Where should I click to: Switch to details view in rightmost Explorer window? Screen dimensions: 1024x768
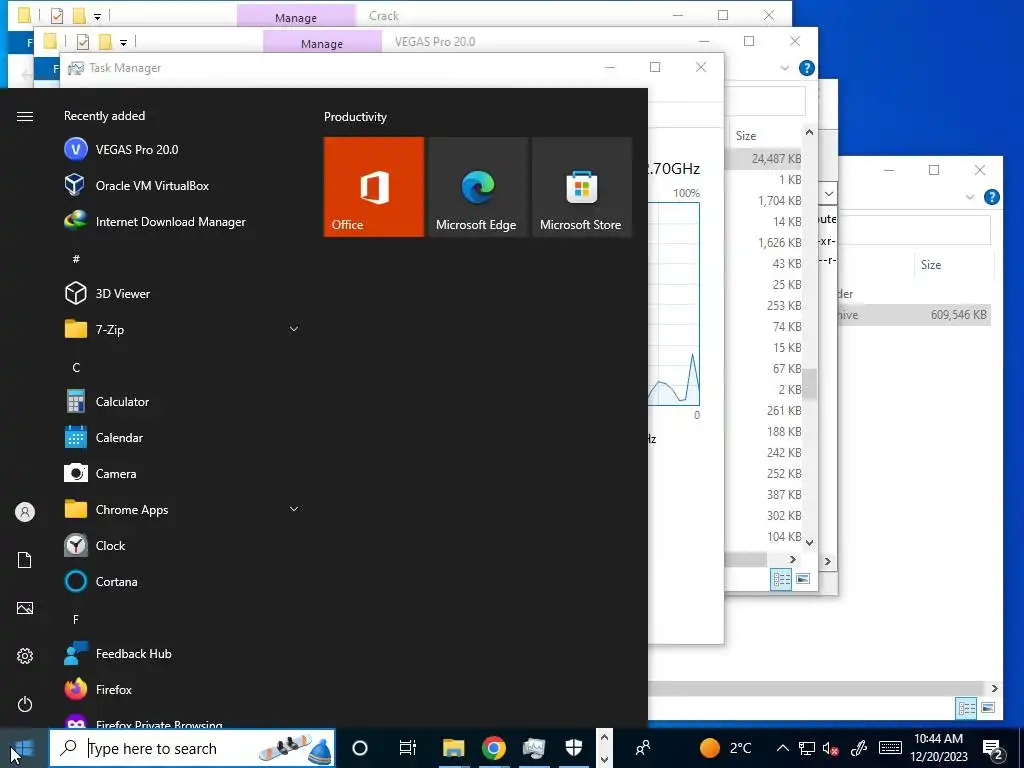[967, 708]
